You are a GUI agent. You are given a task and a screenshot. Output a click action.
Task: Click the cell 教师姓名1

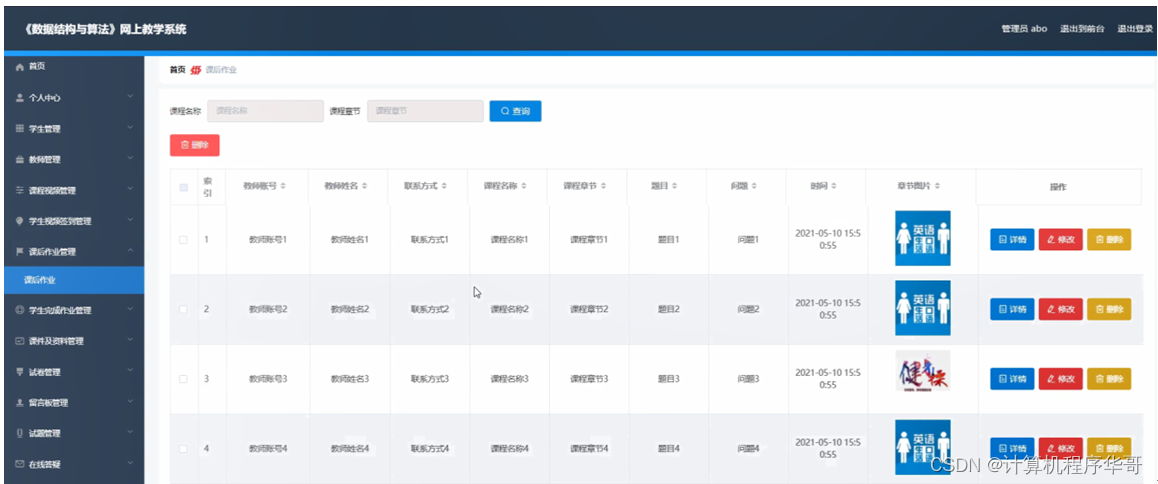tap(349, 239)
